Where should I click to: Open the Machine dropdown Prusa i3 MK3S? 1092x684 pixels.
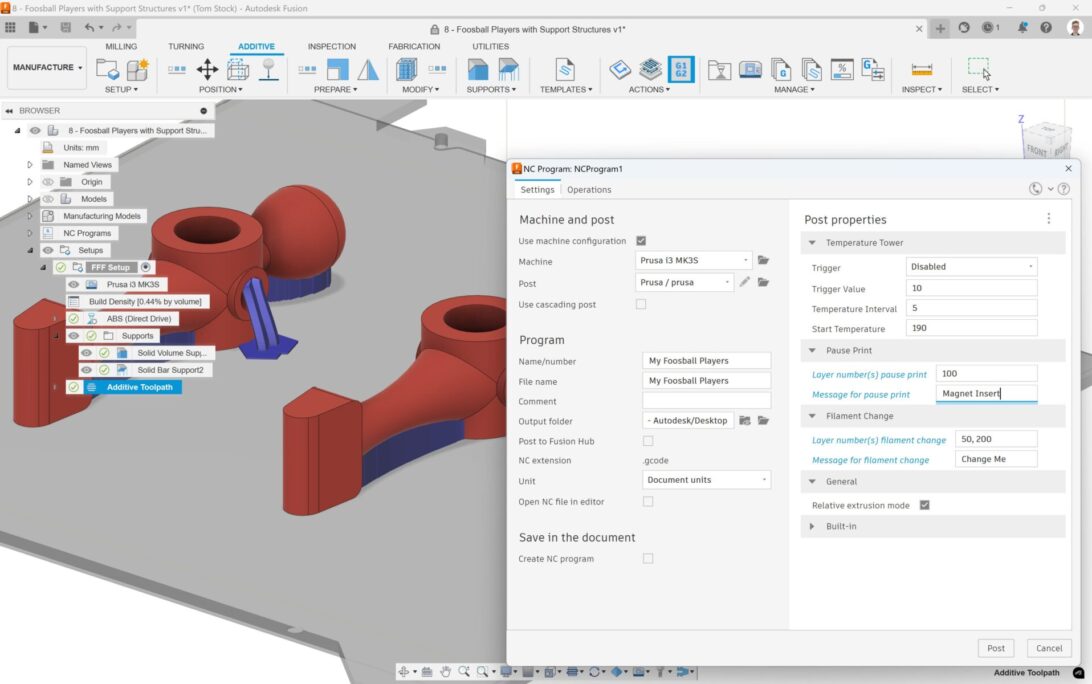tap(693, 261)
